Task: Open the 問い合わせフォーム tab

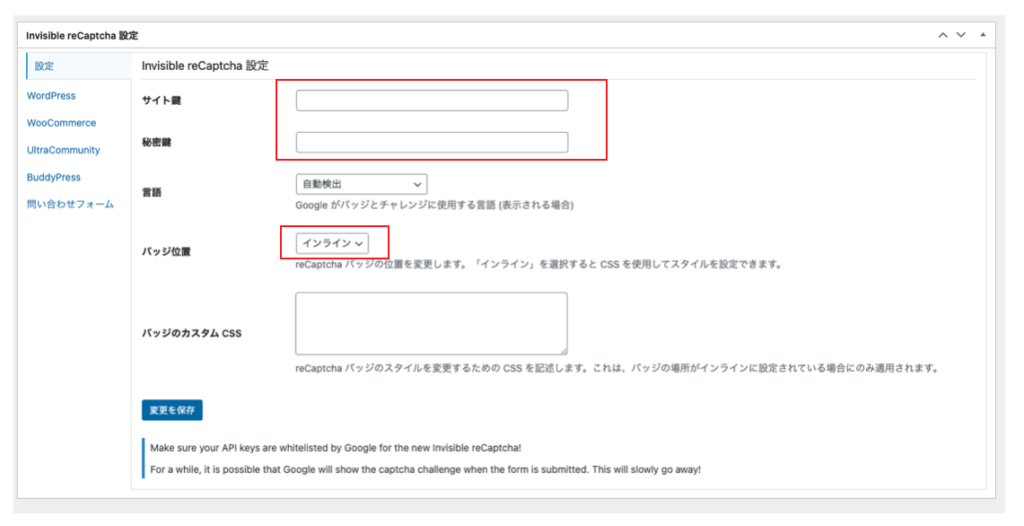Action: 70,205
